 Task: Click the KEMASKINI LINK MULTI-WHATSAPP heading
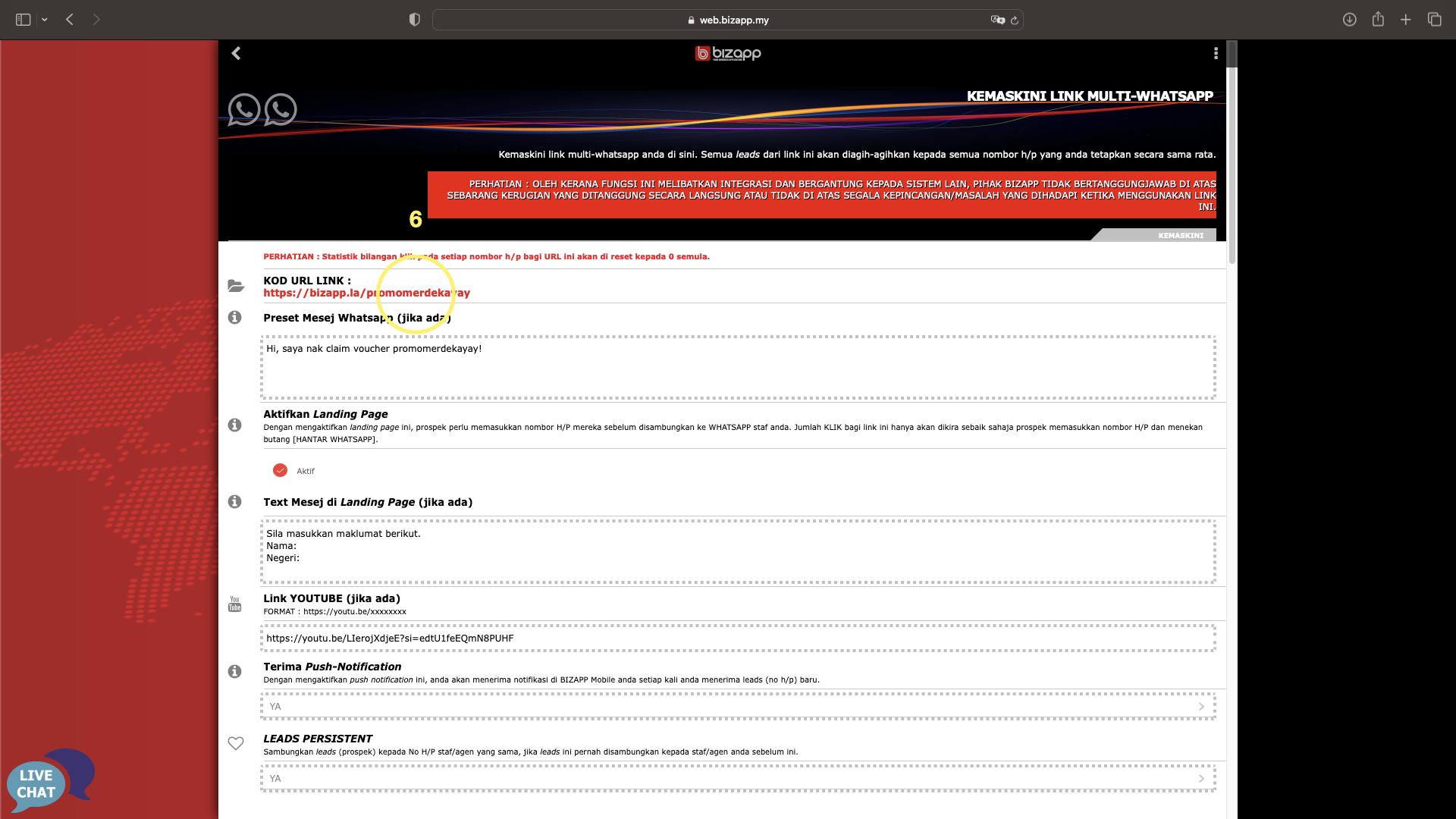[1090, 96]
